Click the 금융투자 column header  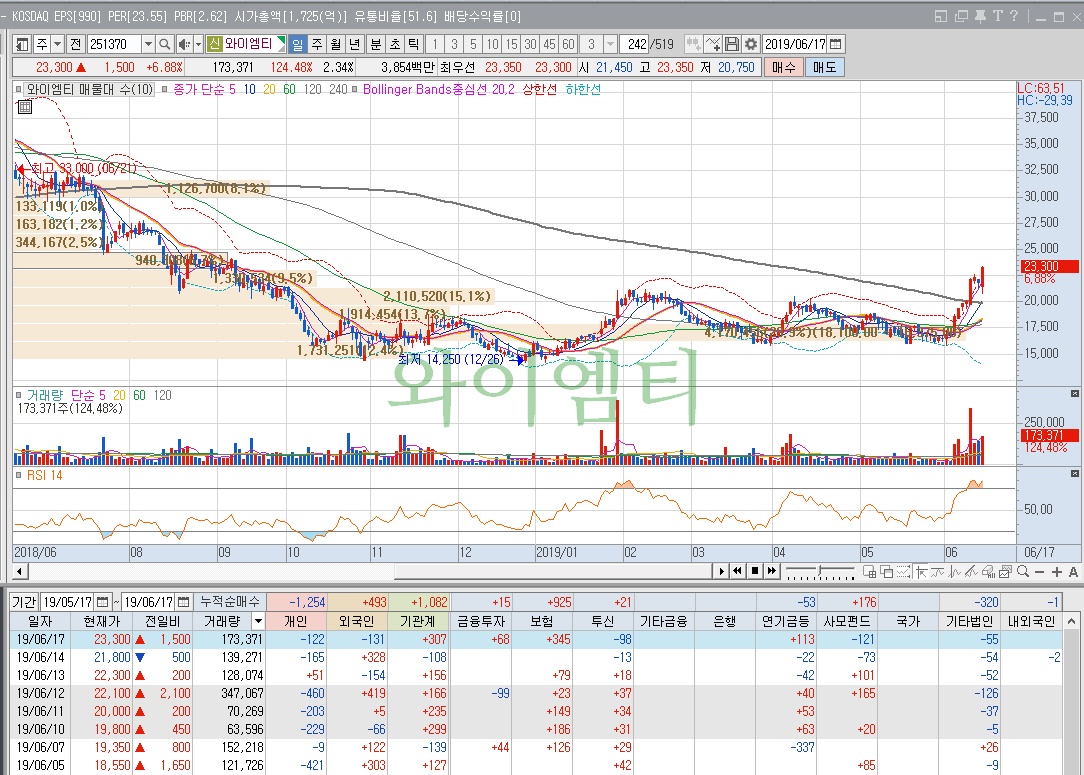tap(480, 621)
